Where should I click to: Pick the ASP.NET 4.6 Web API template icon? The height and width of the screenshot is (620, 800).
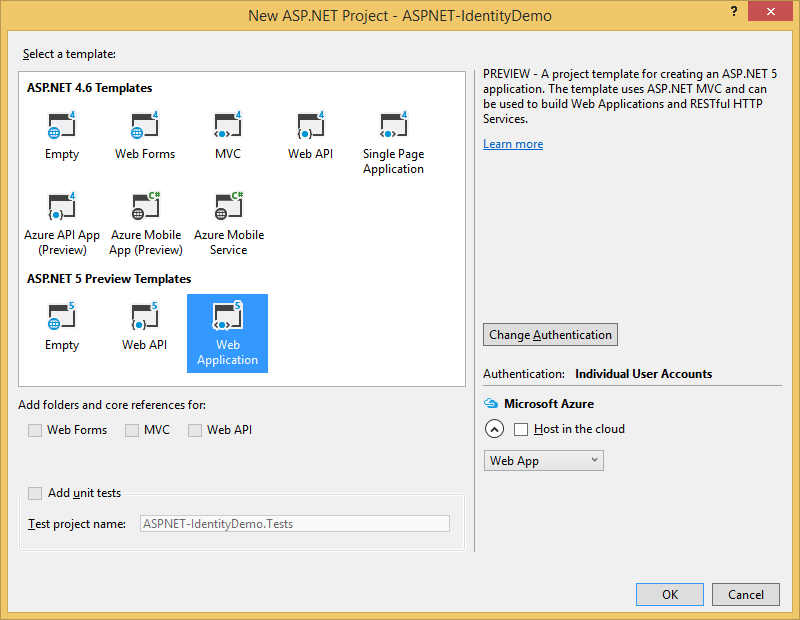[310, 125]
